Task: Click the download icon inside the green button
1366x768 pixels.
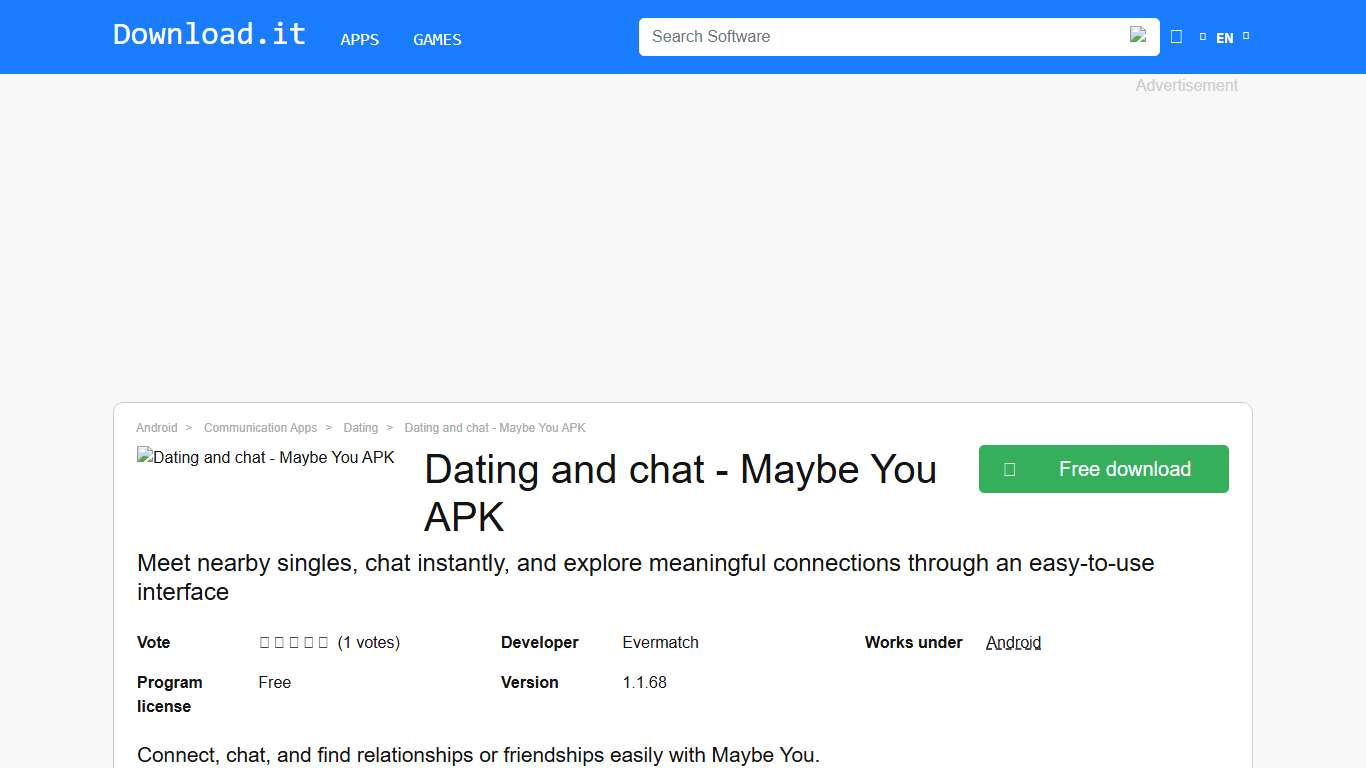Action: [x=1011, y=468]
